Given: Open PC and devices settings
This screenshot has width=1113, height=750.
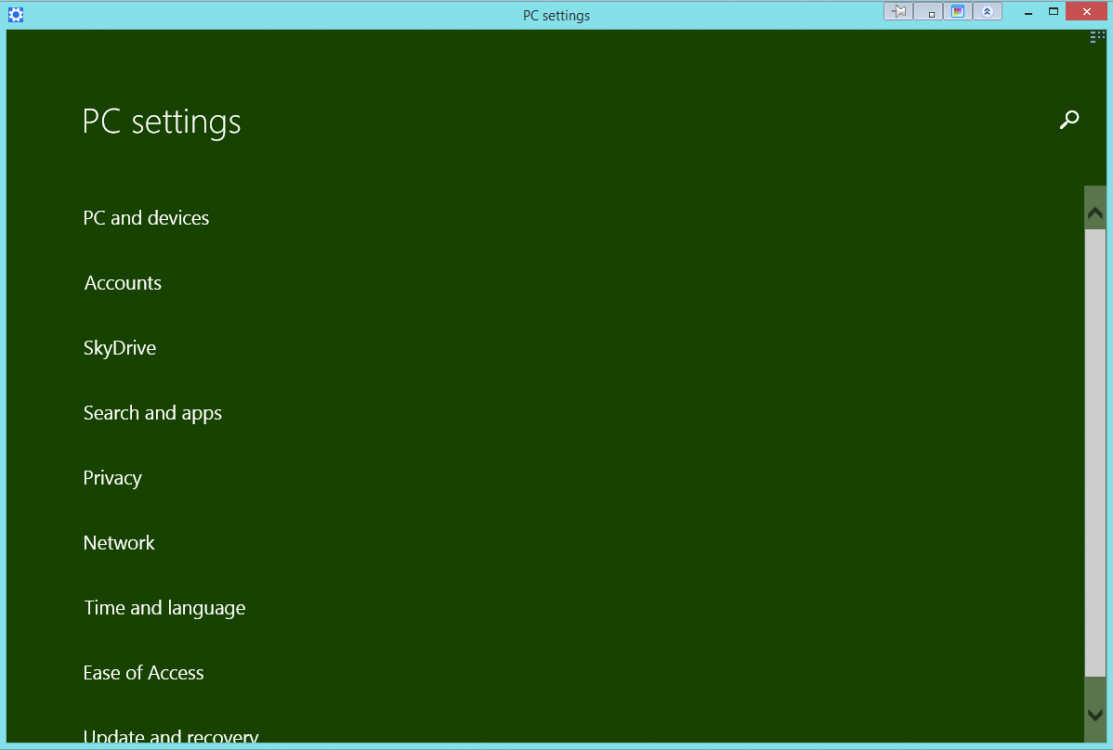Looking at the screenshot, I should click(x=146, y=218).
